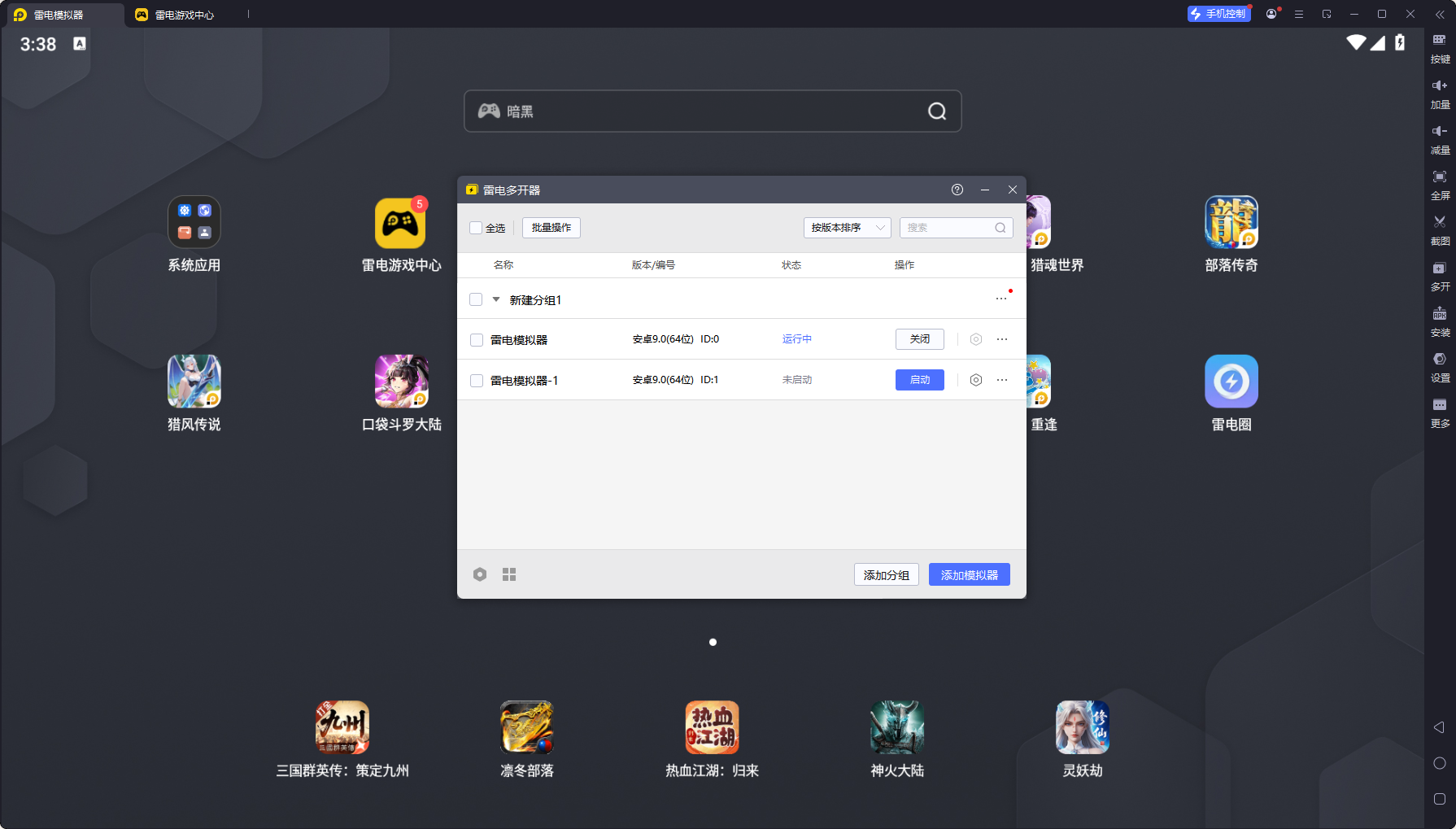Click the 操作 column header

pos(905,265)
